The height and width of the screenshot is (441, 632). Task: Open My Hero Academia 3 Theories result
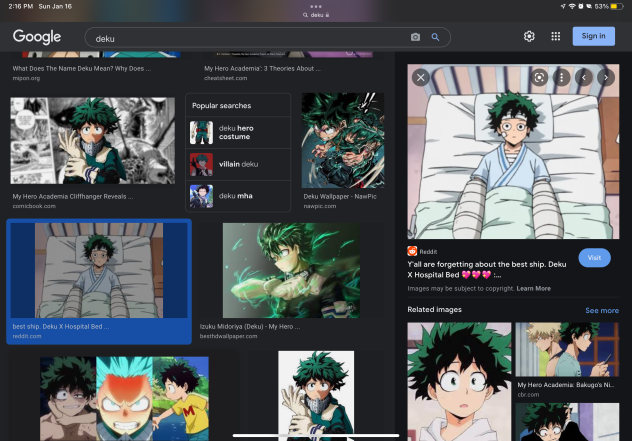[x=262, y=69]
